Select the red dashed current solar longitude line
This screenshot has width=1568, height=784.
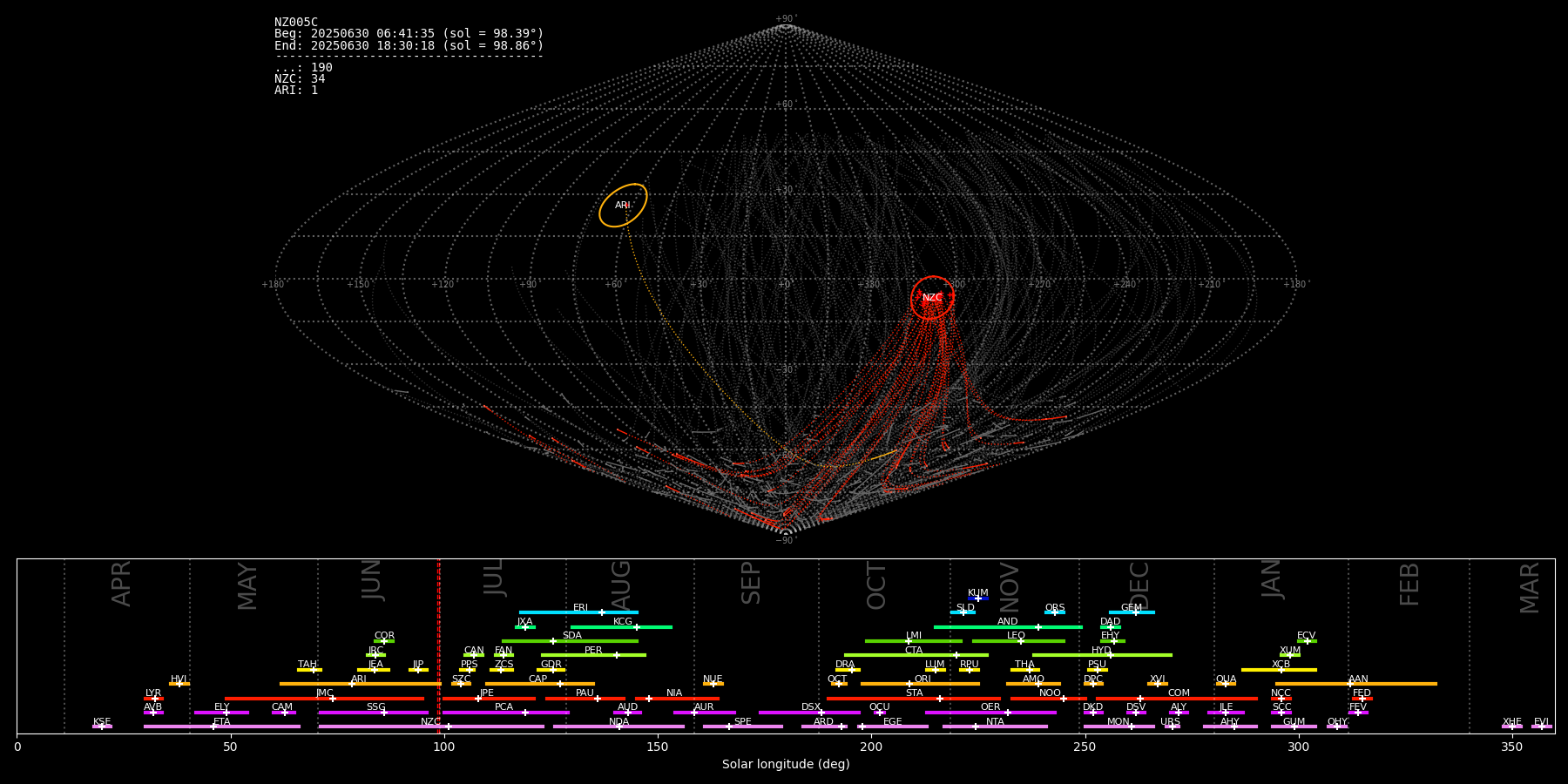[x=438, y=645]
